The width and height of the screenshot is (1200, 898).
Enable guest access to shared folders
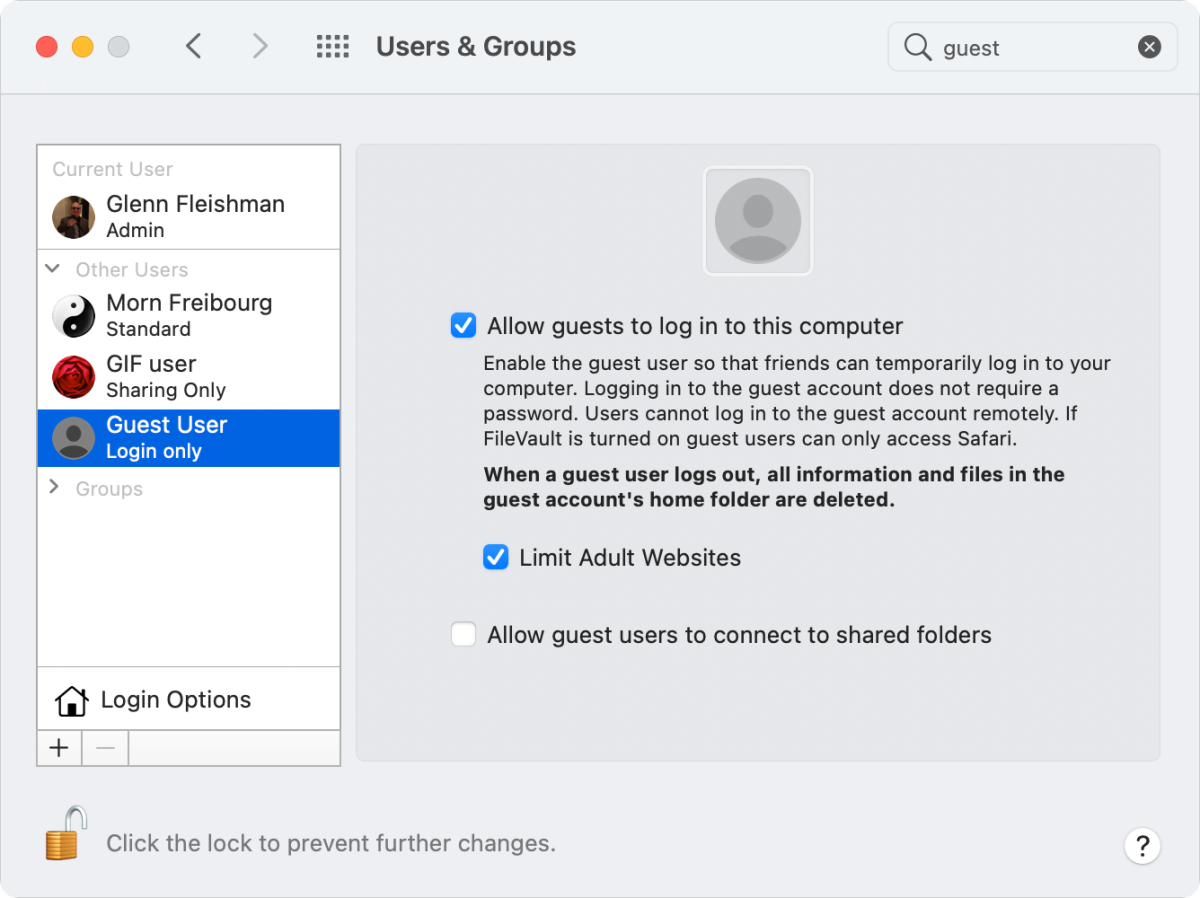click(x=463, y=634)
